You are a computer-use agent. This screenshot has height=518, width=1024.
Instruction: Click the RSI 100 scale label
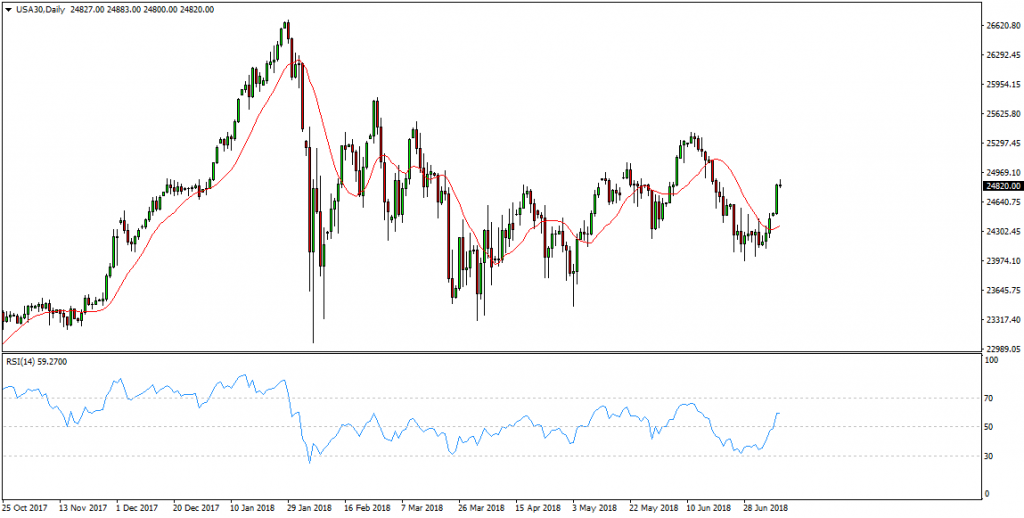pyautogui.click(x=993, y=360)
